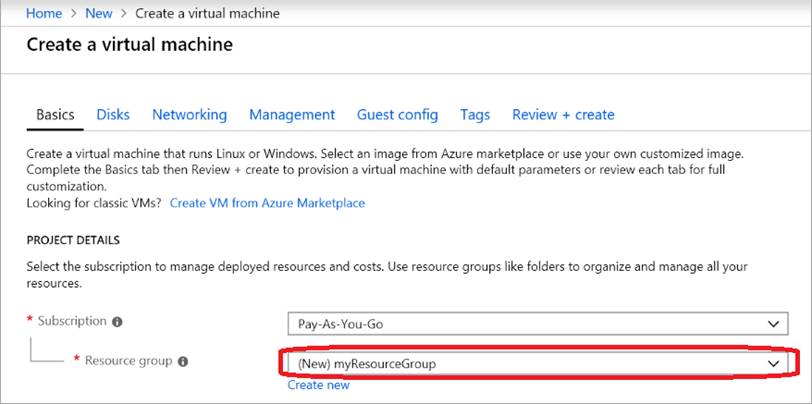Navigate to the New breadcrumb link
Viewport: 812px width, 404px height.
click(x=99, y=14)
